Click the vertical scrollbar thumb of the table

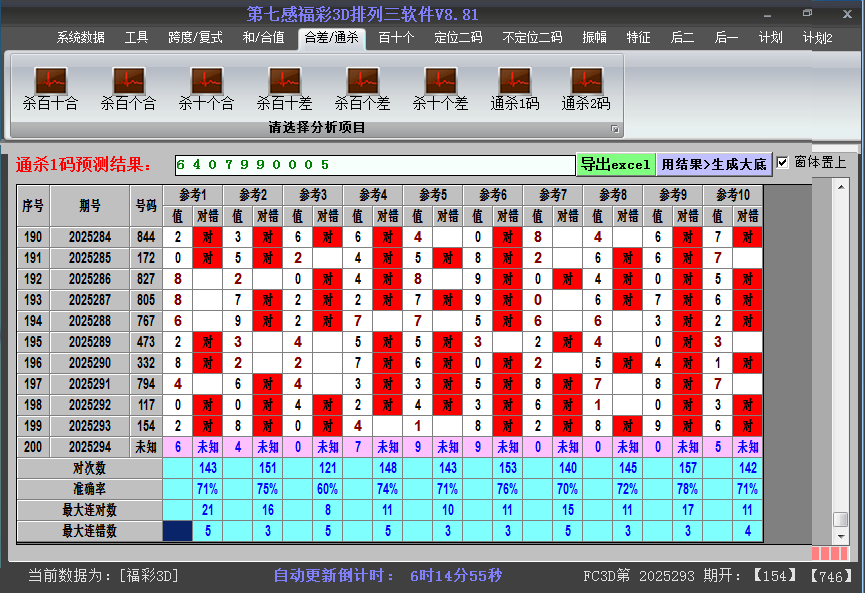840,519
